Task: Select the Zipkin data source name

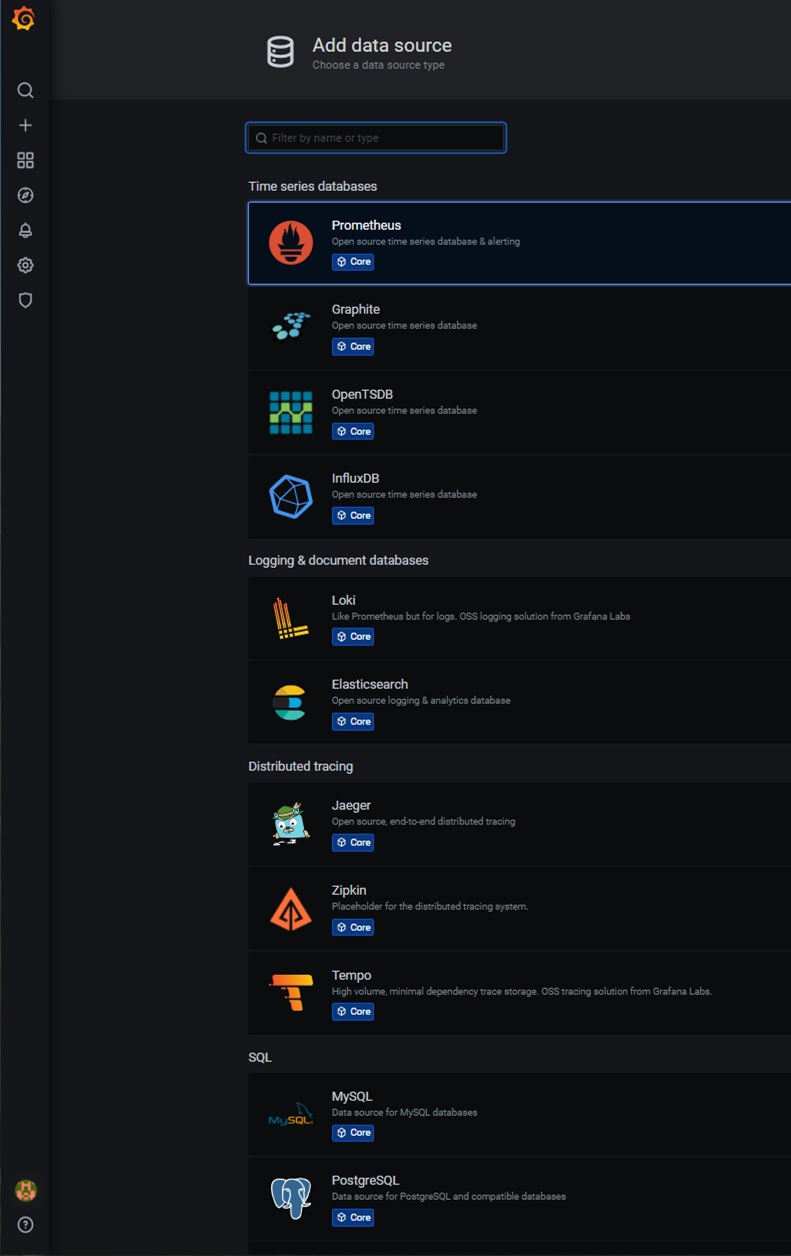Action: (x=349, y=890)
